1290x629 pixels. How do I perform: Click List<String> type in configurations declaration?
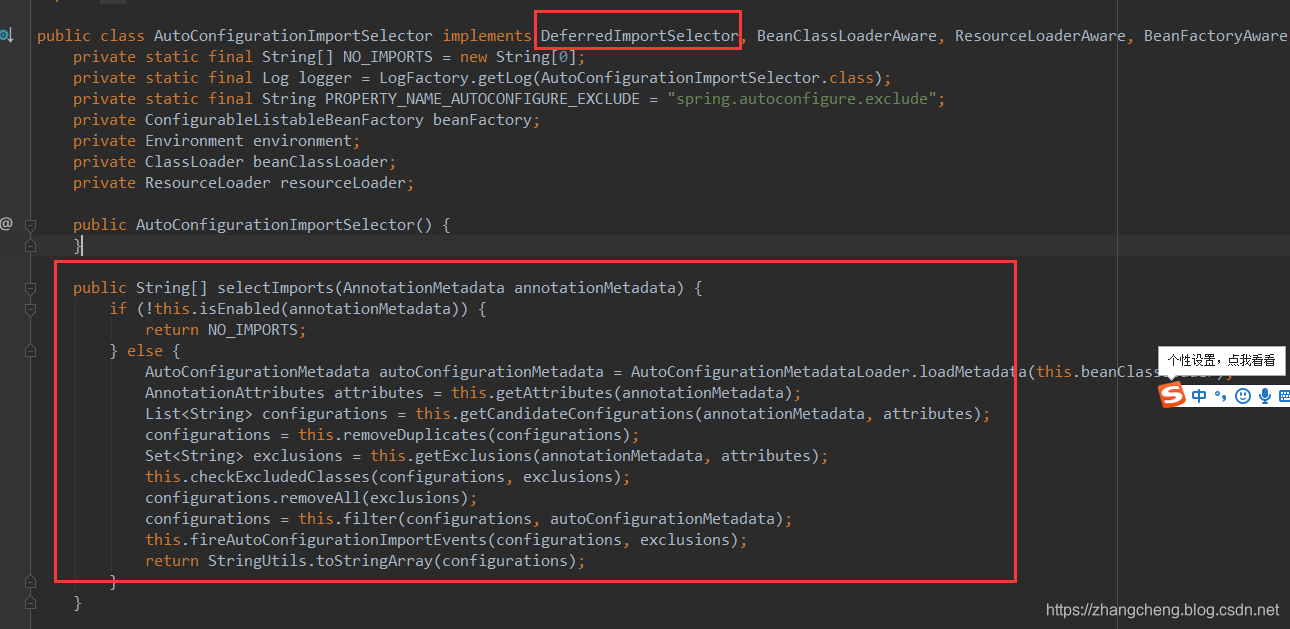tap(198, 413)
